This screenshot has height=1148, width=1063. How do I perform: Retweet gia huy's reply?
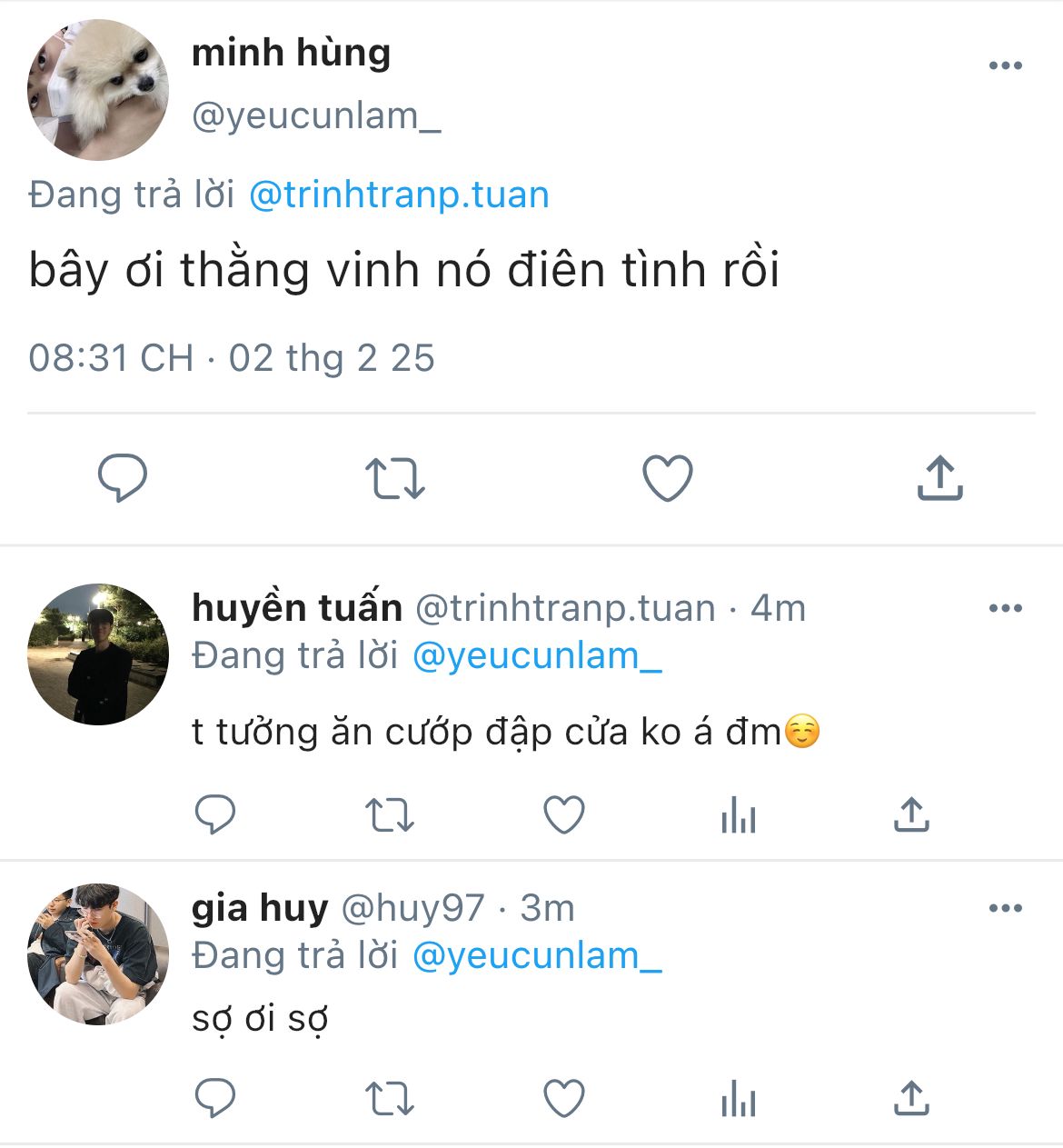390,1099
